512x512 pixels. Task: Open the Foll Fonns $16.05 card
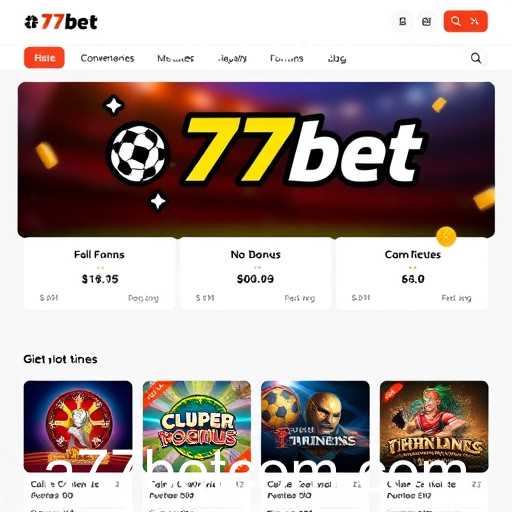[x=100, y=274]
